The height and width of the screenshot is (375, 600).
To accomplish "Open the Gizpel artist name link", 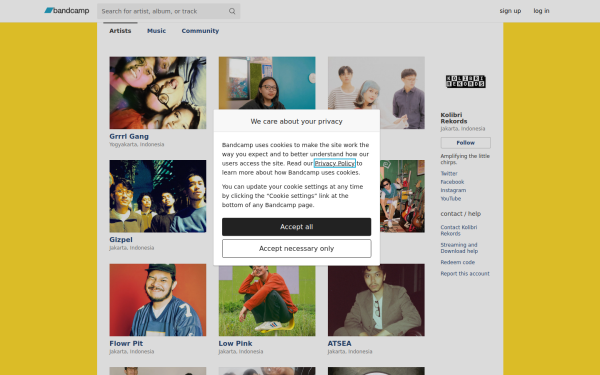I will 121,240.
